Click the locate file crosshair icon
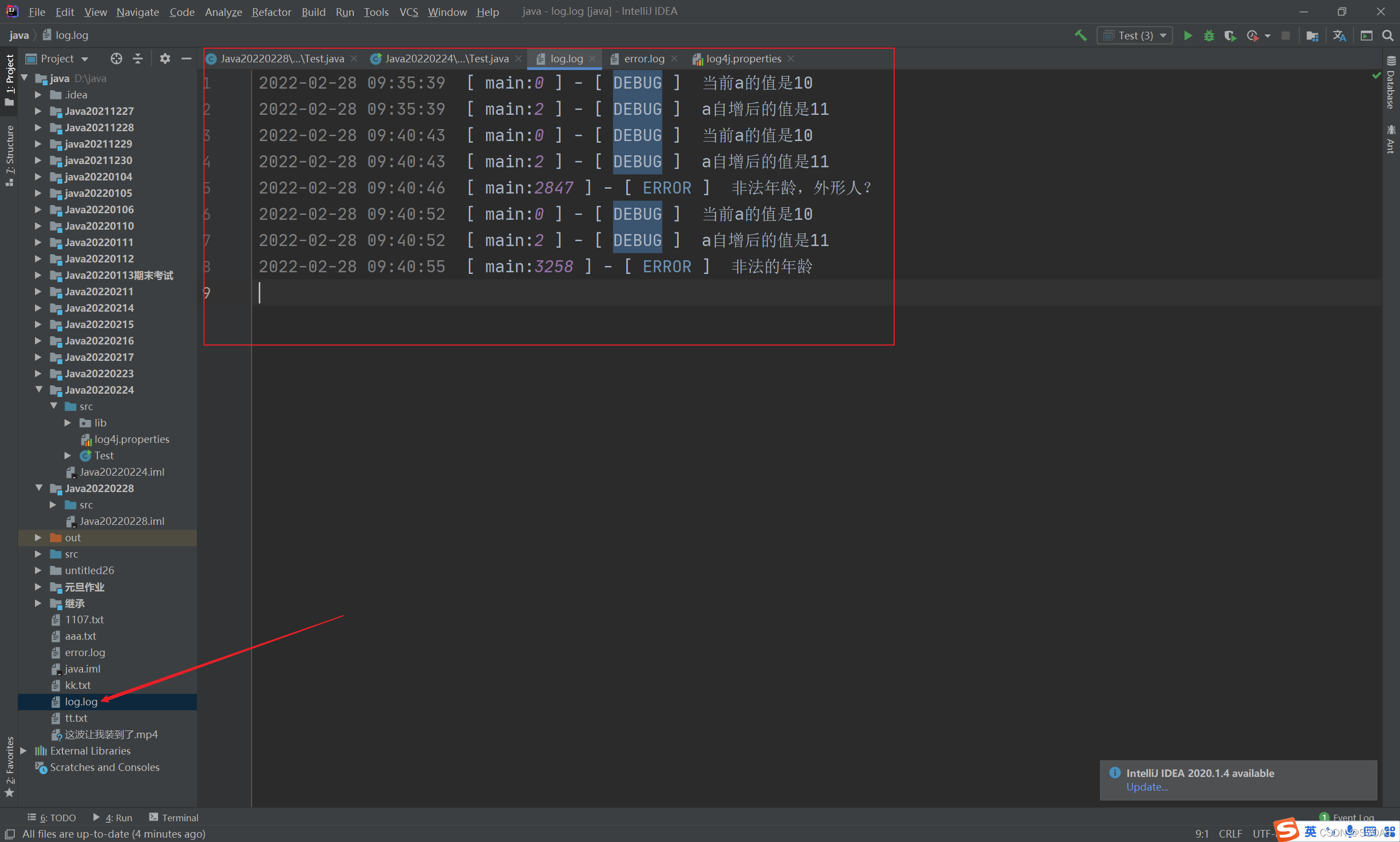 [x=116, y=59]
